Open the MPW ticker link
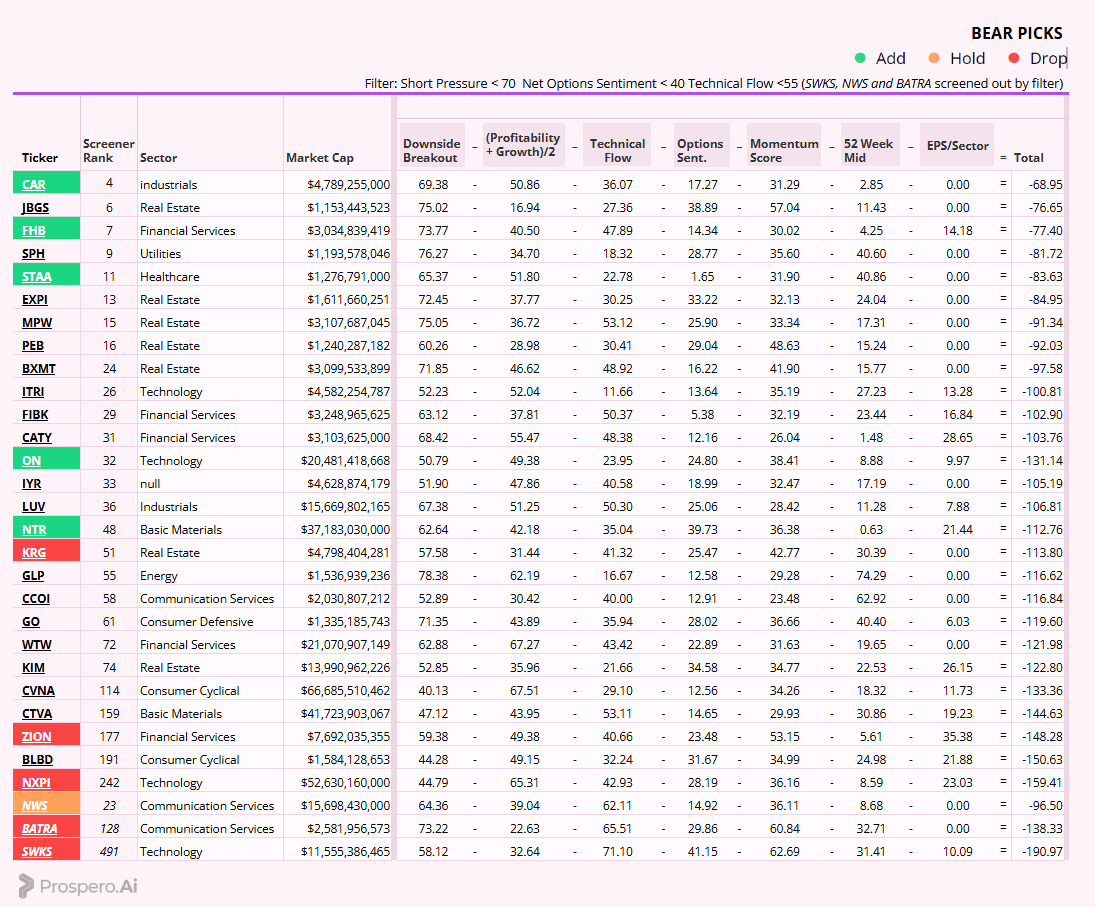This screenshot has height=907, width=1095. click(x=37, y=323)
